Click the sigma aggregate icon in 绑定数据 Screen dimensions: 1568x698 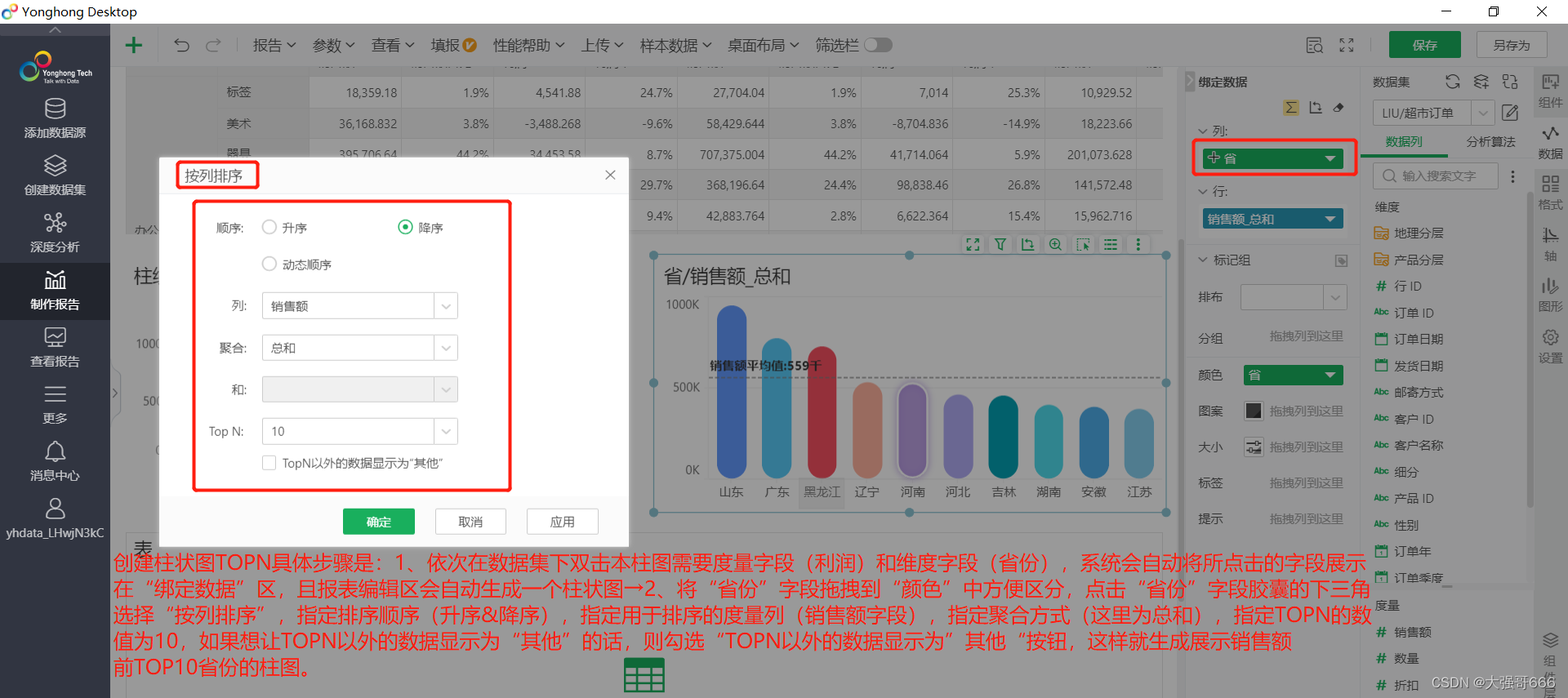click(1291, 108)
